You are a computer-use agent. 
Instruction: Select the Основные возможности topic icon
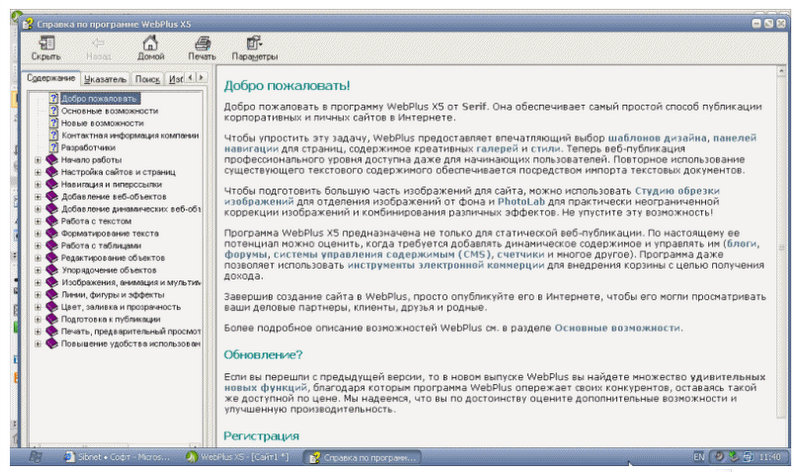(x=54, y=110)
